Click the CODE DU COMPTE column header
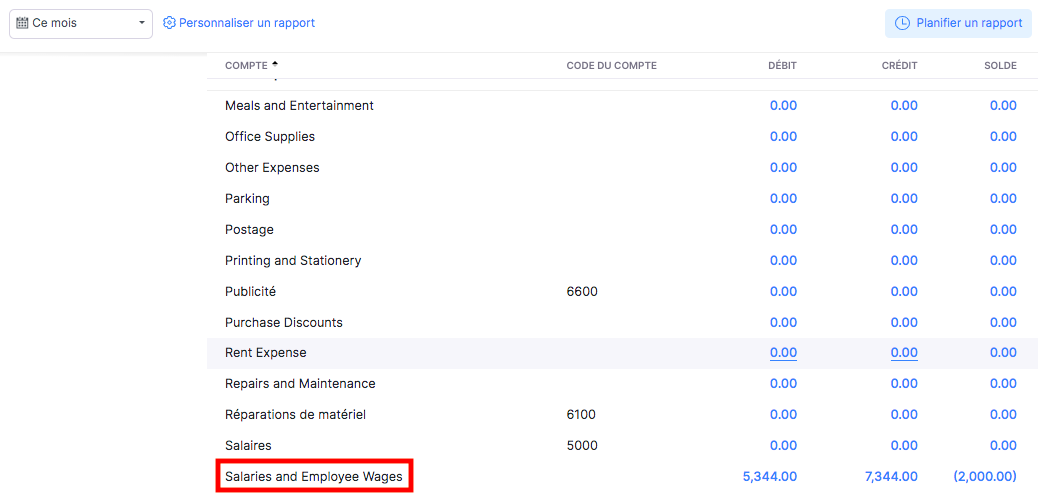 point(611,66)
